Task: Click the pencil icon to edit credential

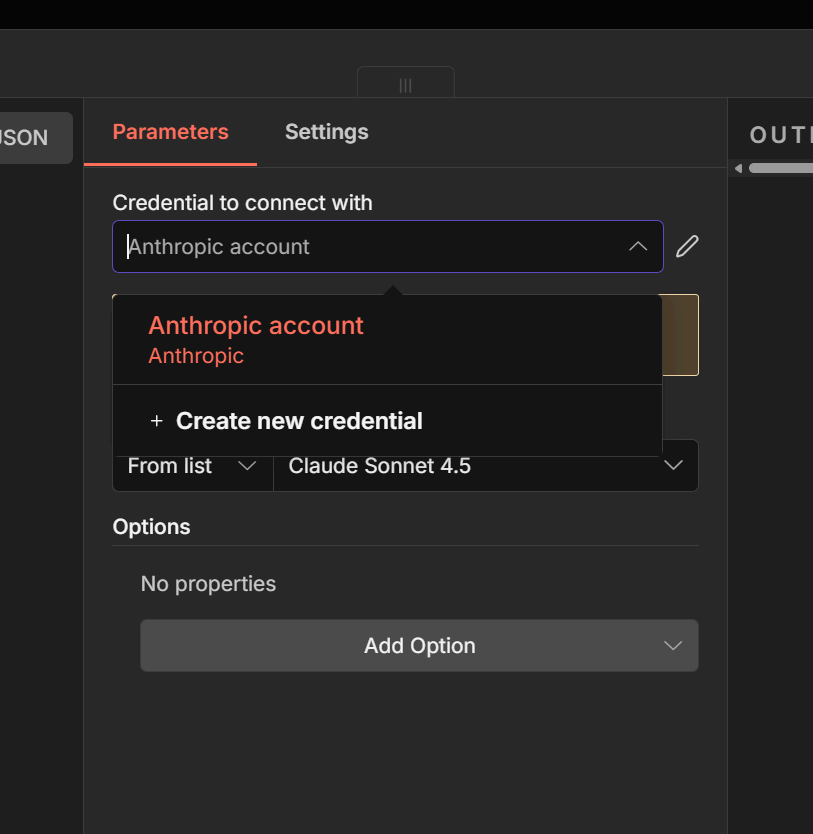Action: [x=687, y=246]
